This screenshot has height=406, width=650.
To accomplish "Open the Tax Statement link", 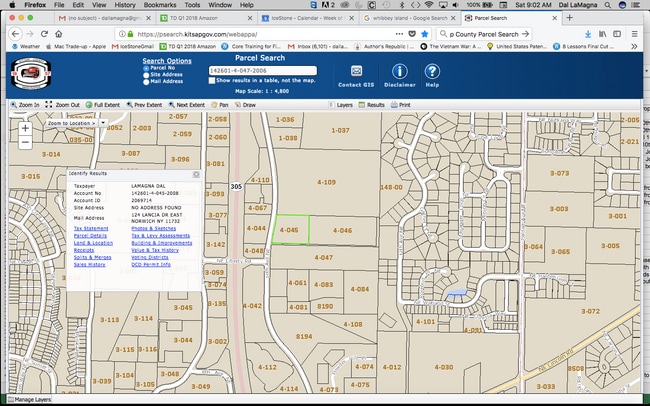I will pyautogui.click(x=91, y=229).
